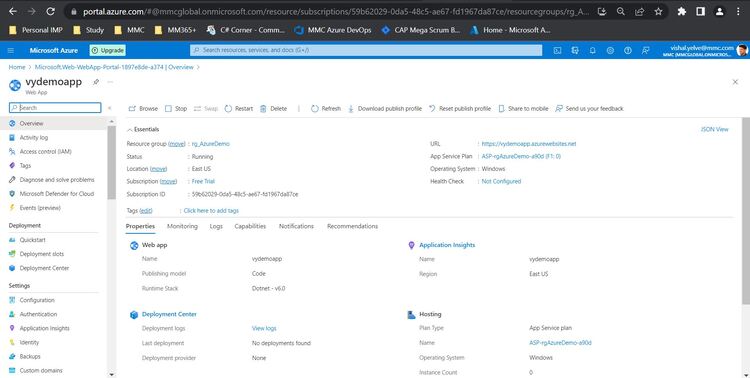
Task: Open the Help question mark icon
Action: pyautogui.click(x=628, y=50)
